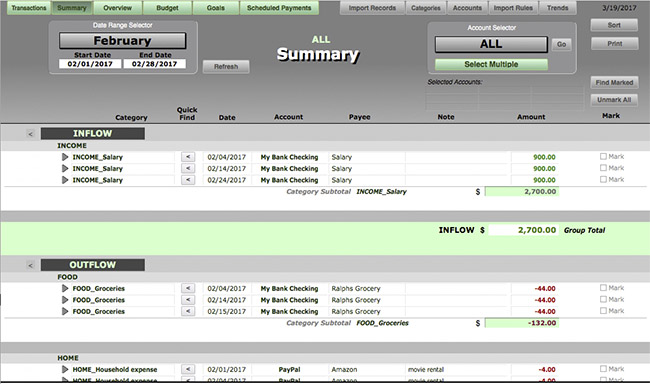Click the FOOD_Groceries subtotal value -132.00
The height and width of the screenshot is (384, 650).
click(522, 323)
